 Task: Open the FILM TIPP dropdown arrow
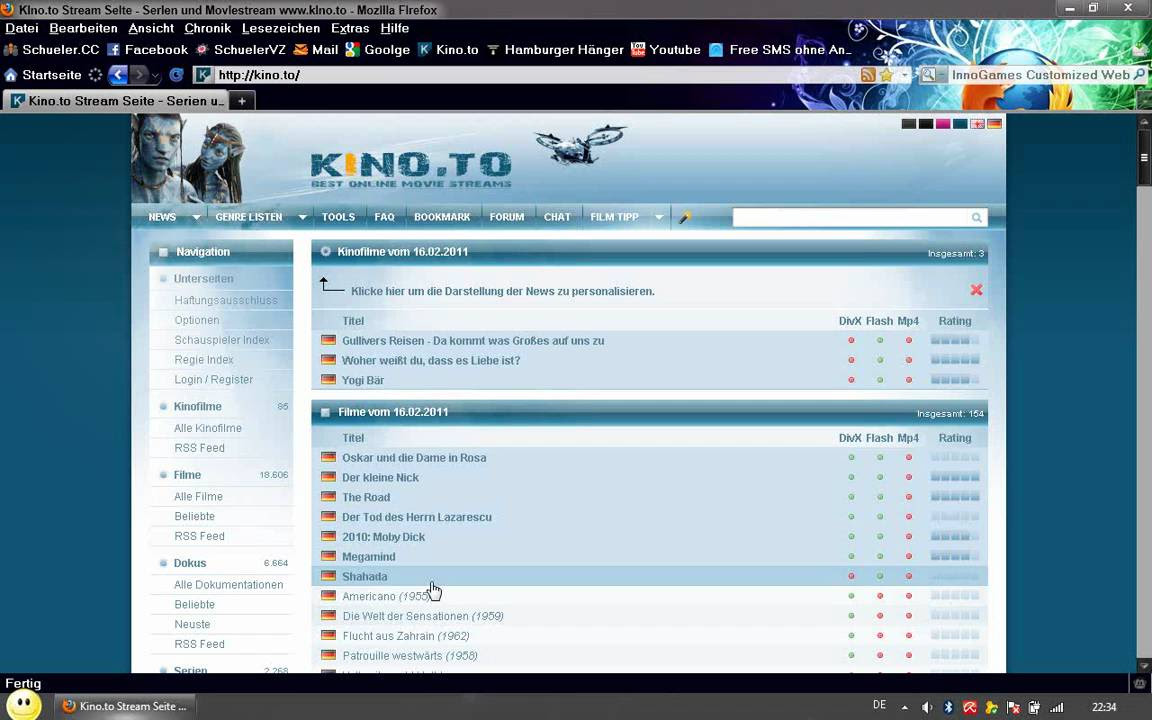coord(659,217)
